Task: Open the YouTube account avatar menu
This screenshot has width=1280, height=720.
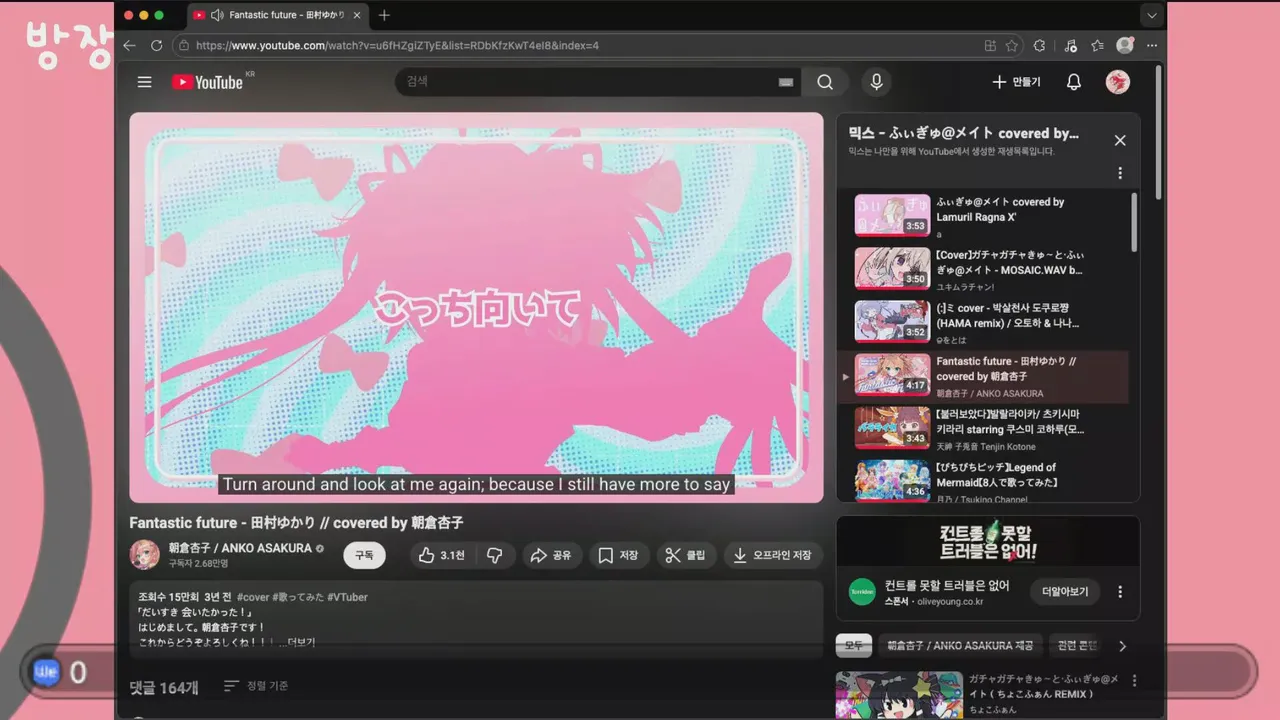Action: pyautogui.click(x=1118, y=82)
